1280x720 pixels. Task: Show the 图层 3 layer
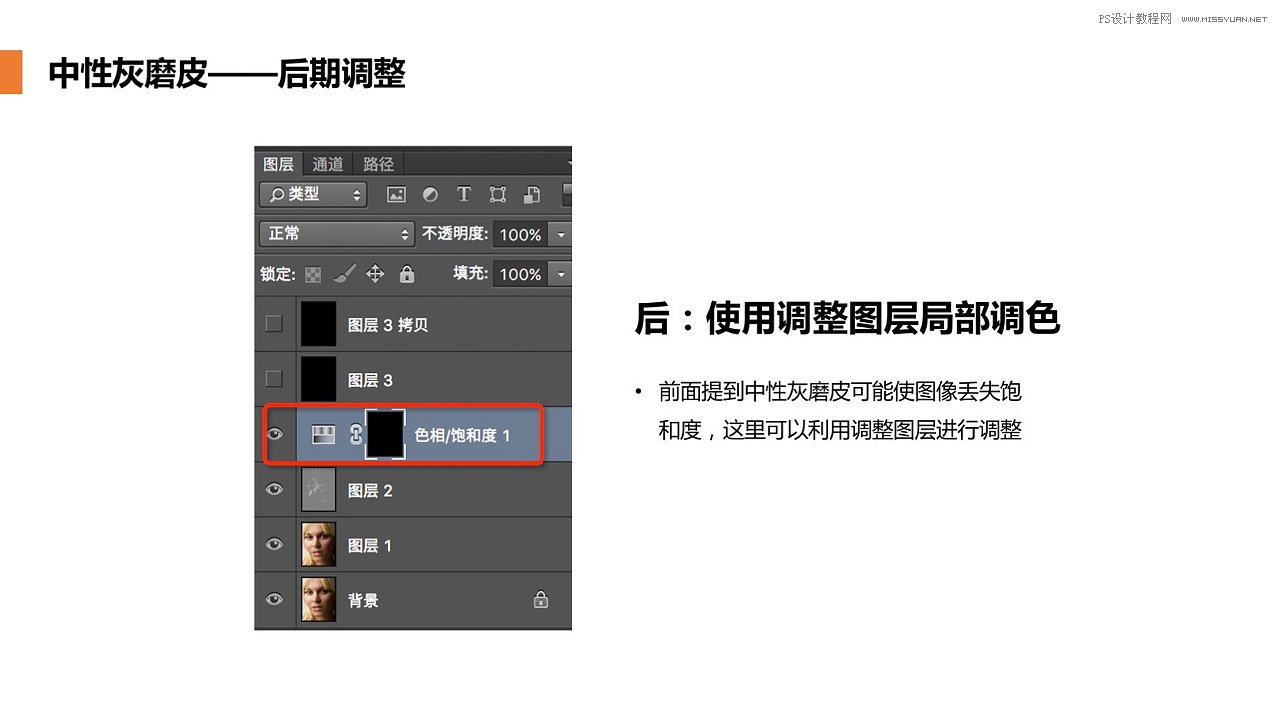(272, 378)
